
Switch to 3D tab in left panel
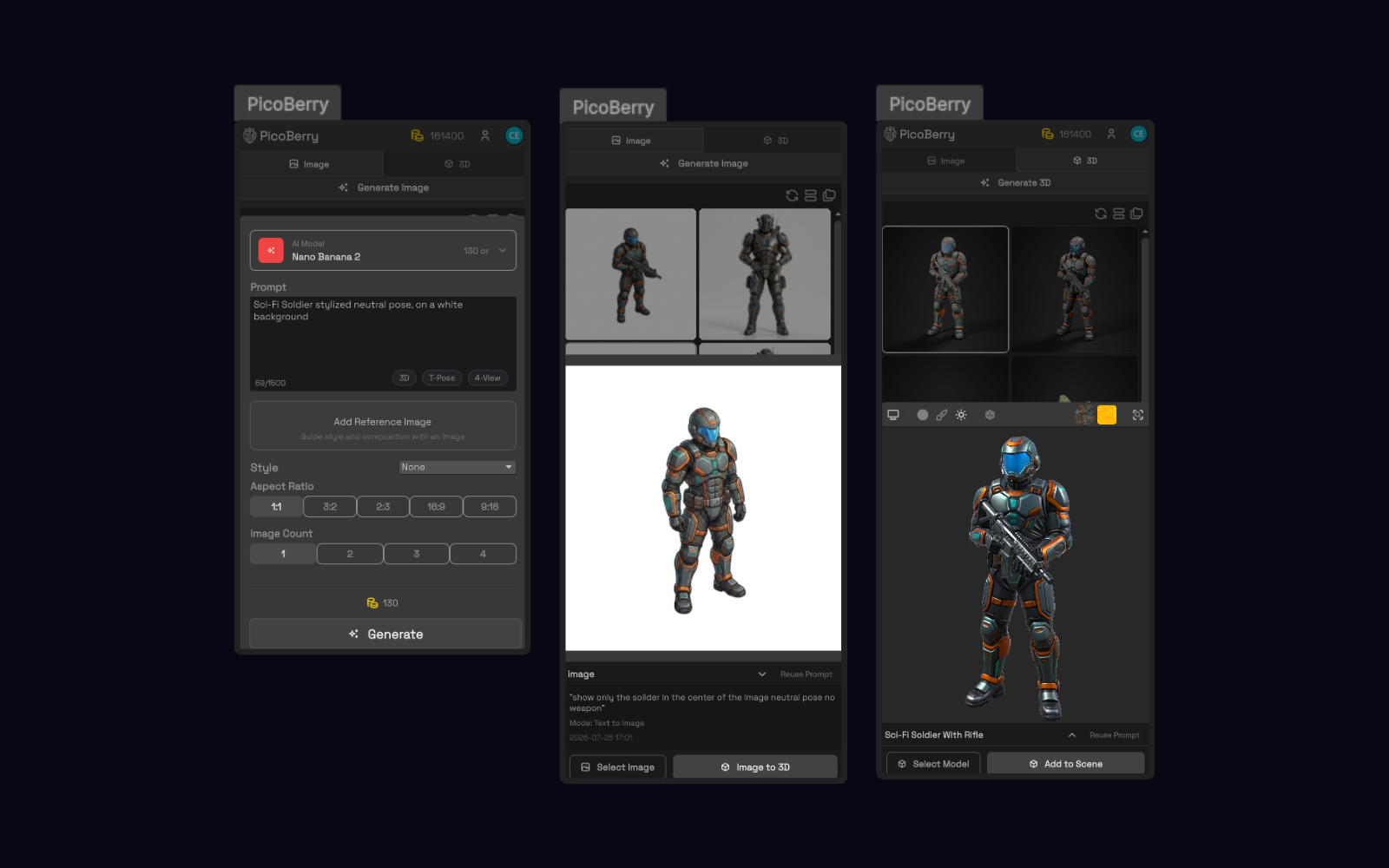click(x=455, y=164)
